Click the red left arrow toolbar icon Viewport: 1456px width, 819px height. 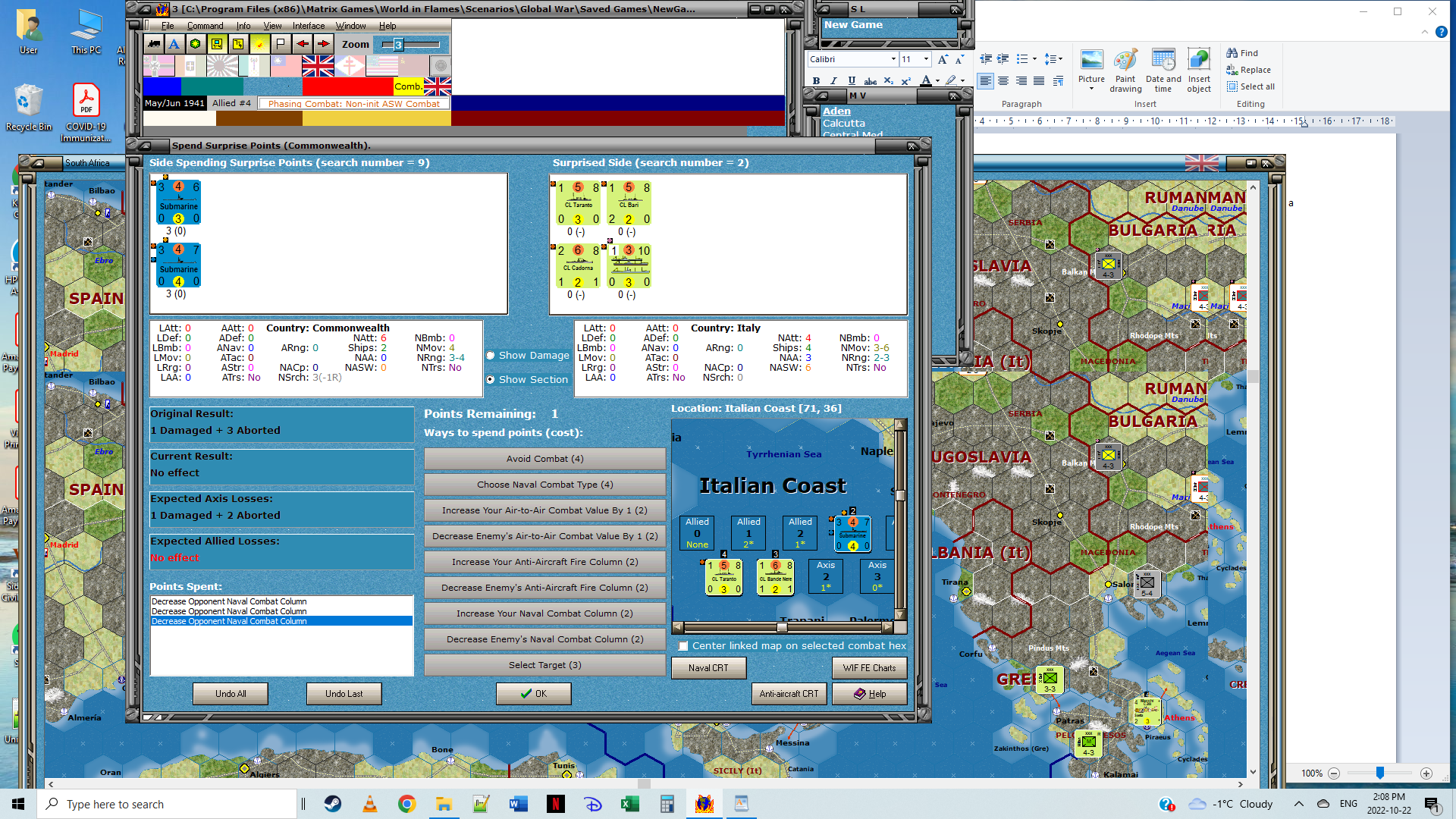(x=302, y=44)
